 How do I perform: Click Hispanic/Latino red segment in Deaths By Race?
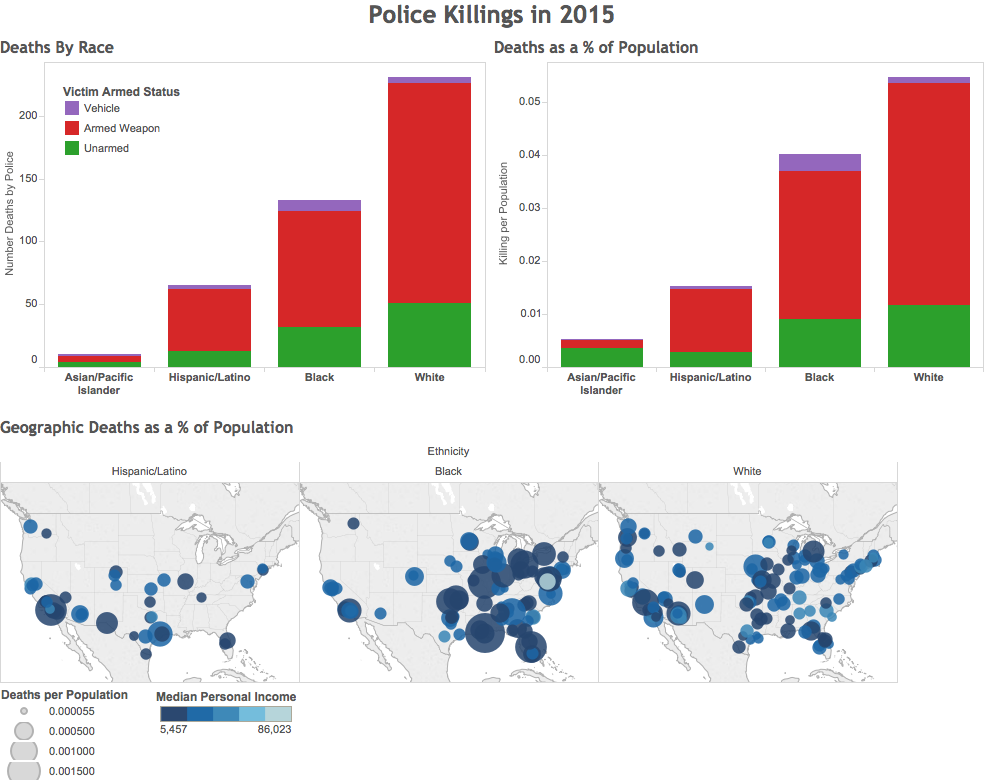point(210,320)
